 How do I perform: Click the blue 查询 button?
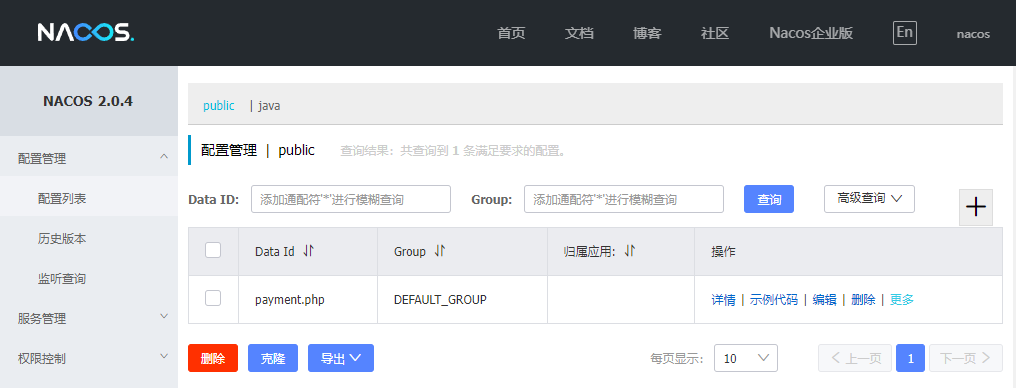(x=768, y=200)
